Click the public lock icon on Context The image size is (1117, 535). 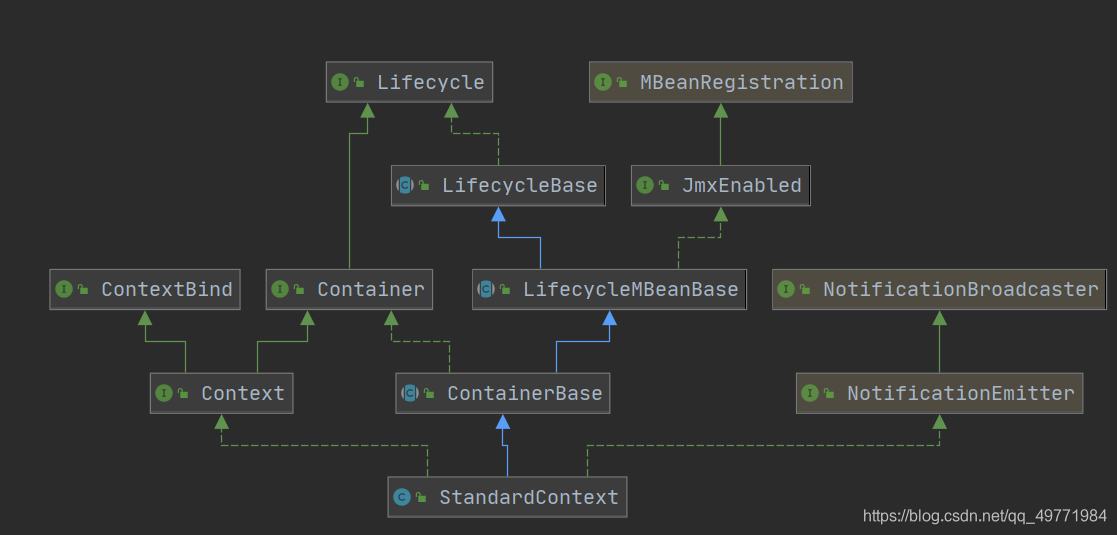point(184,394)
